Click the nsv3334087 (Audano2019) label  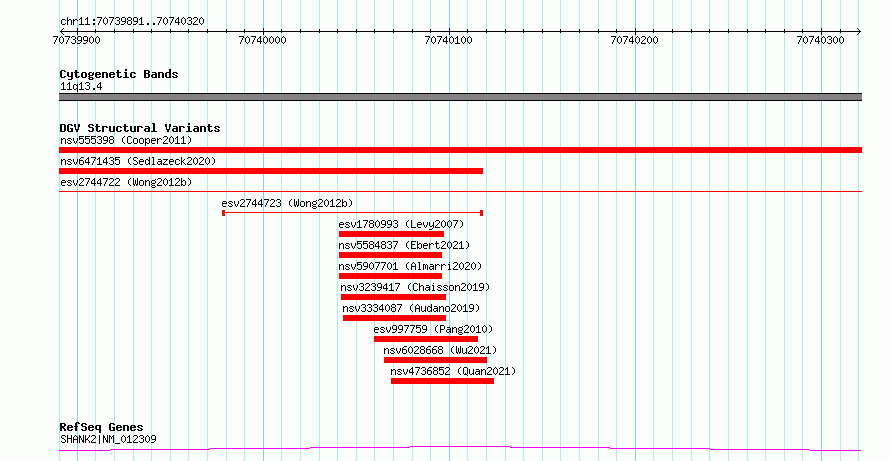pos(411,308)
